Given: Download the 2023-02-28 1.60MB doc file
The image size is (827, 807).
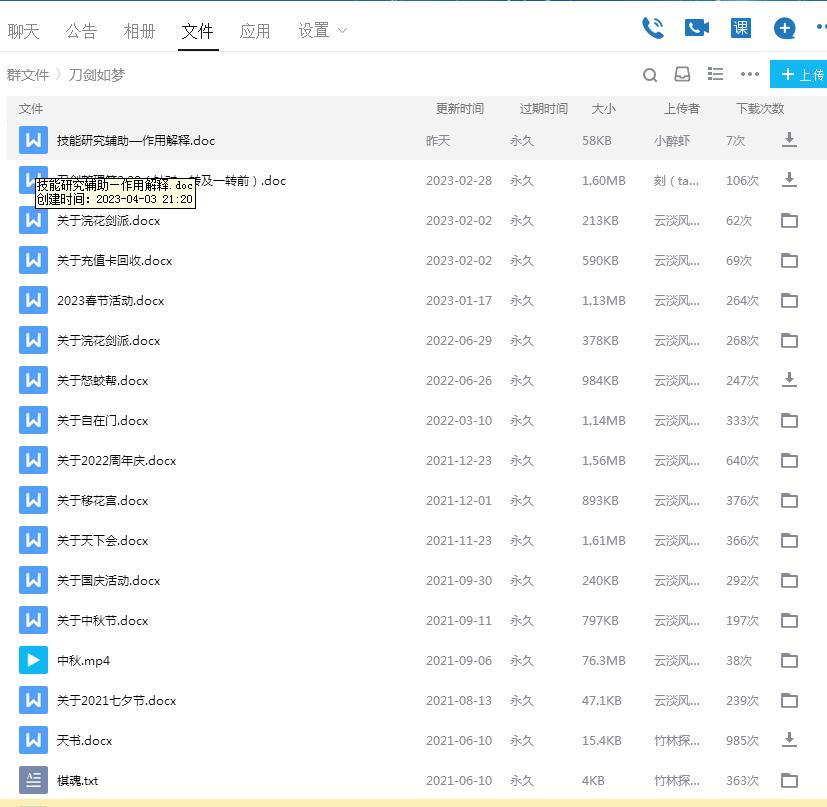Looking at the screenshot, I should coord(789,180).
